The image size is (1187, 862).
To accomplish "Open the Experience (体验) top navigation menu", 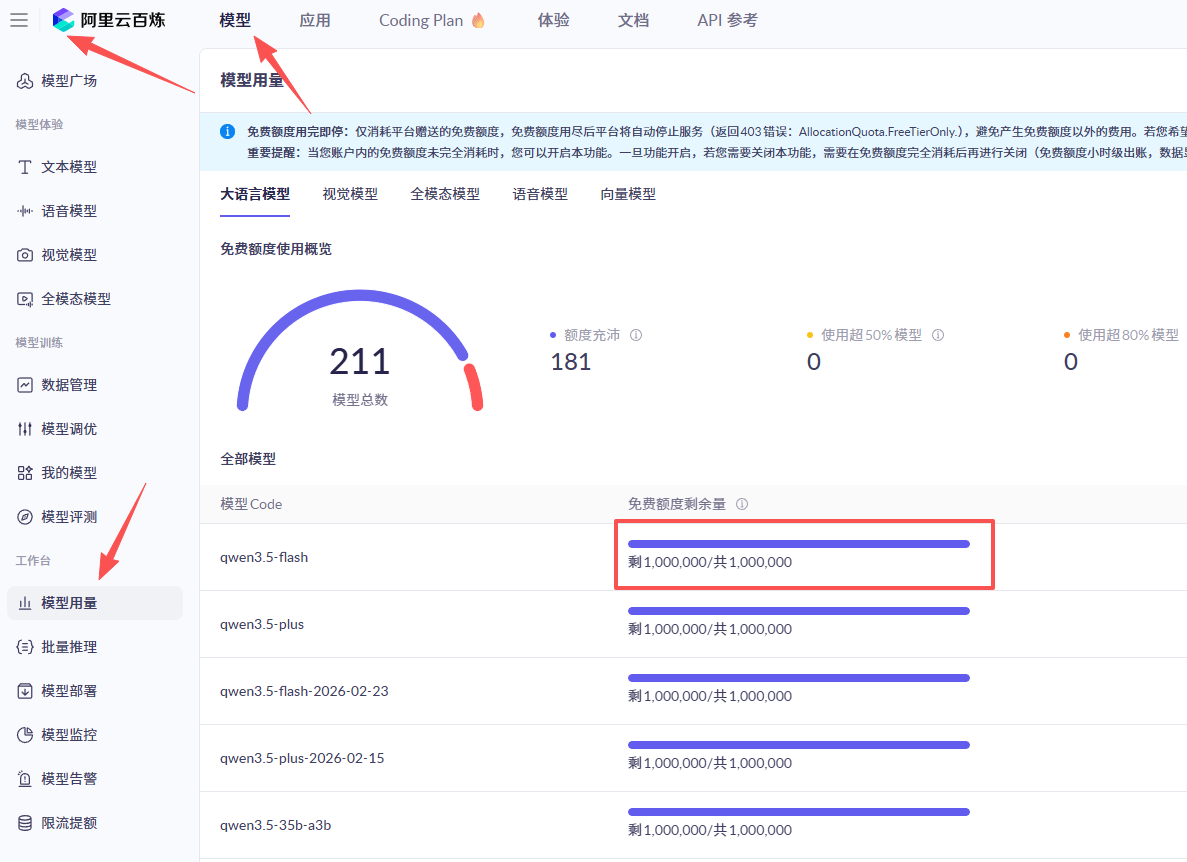I will pyautogui.click(x=553, y=20).
